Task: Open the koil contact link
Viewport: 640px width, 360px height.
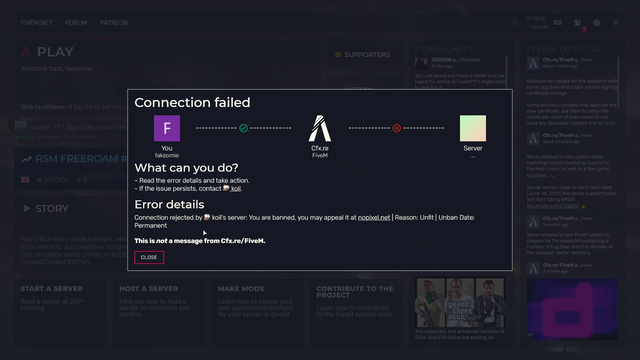Action: pyautogui.click(x=236, y=189)
